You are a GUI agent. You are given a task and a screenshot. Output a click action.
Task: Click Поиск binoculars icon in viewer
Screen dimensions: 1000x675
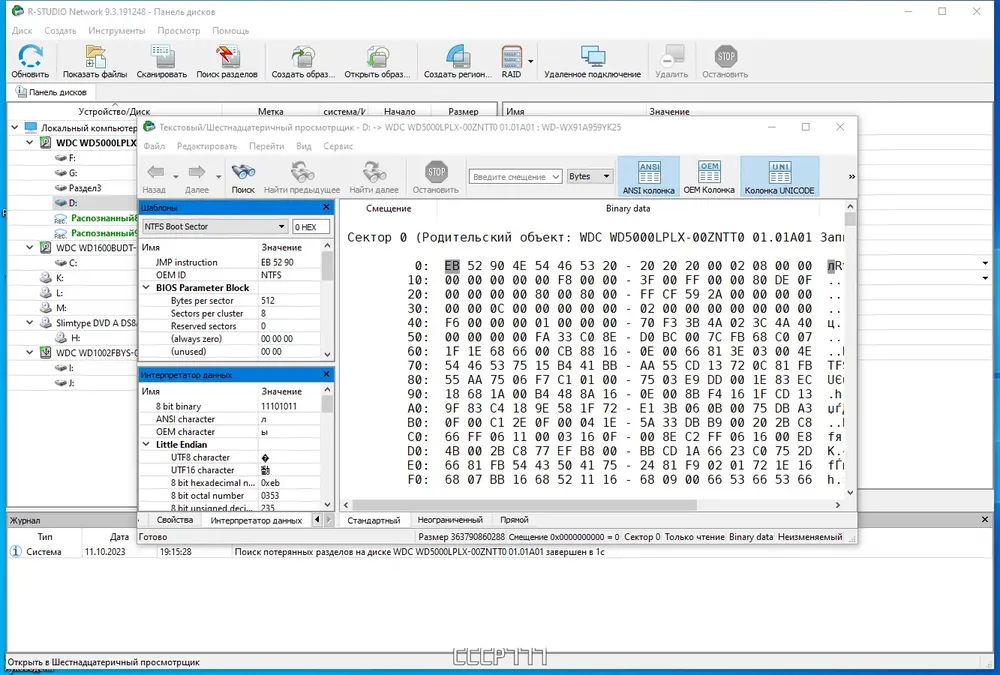click(x=243, y=172)
